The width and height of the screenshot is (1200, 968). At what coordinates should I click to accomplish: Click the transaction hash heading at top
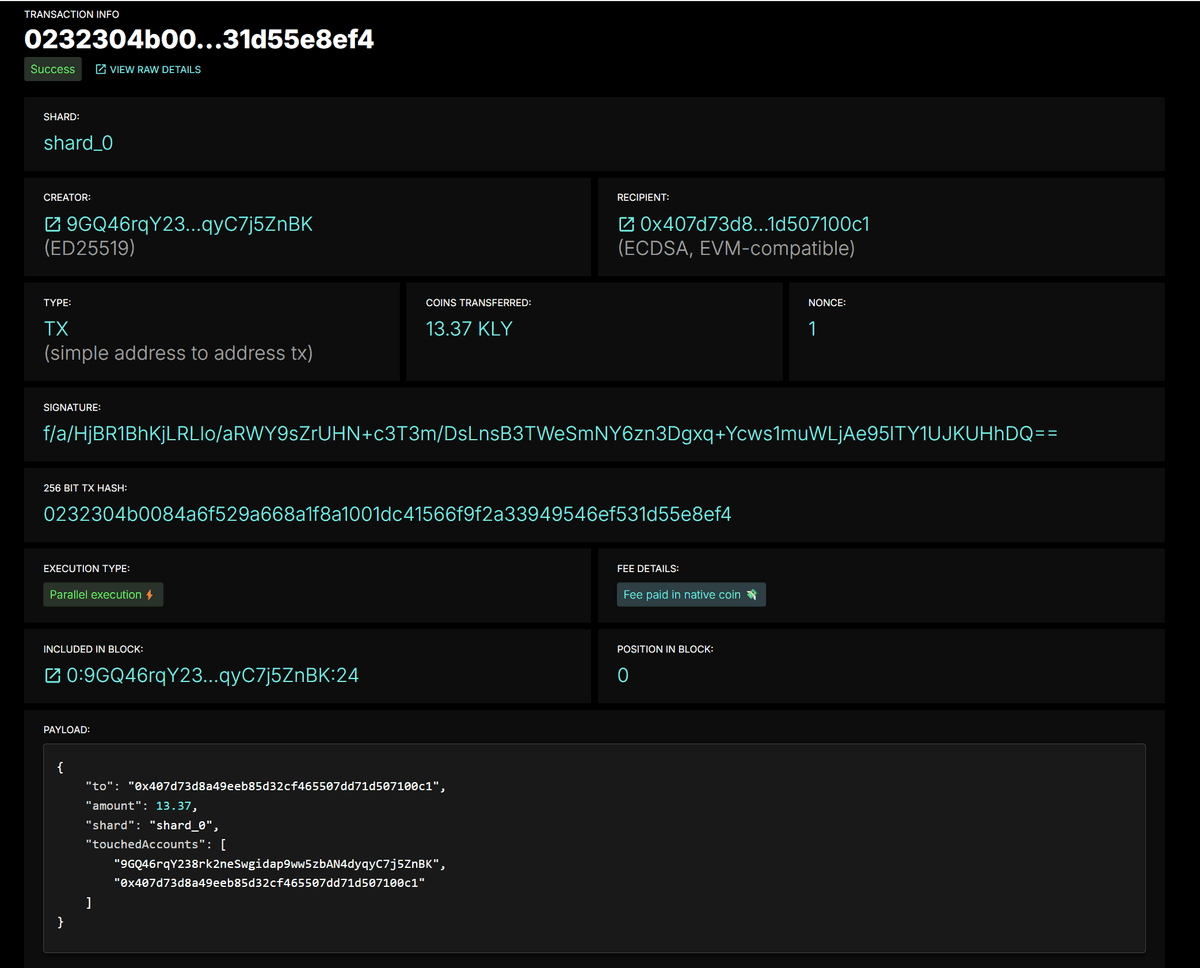point(199,39)
